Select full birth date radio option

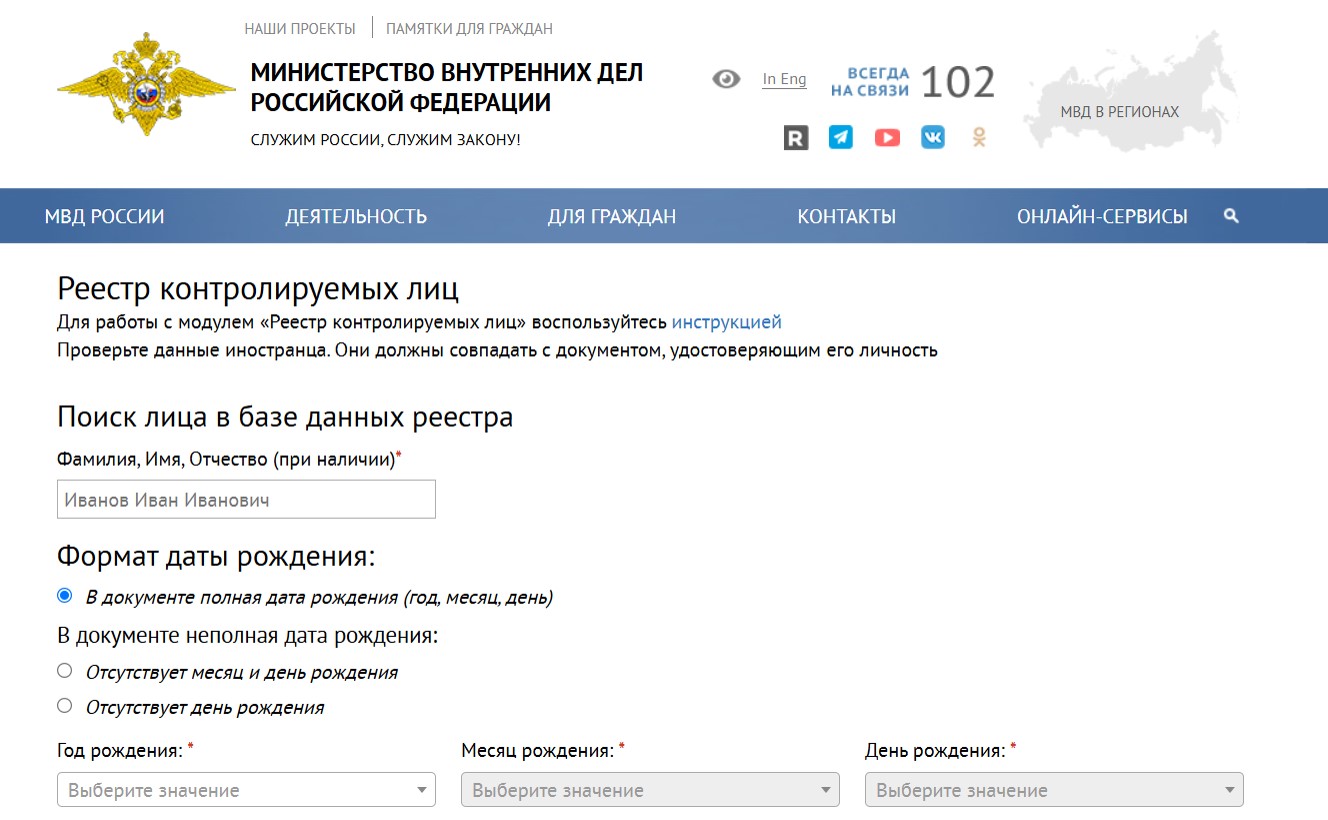pyautogui.click(x=65, y=596)
